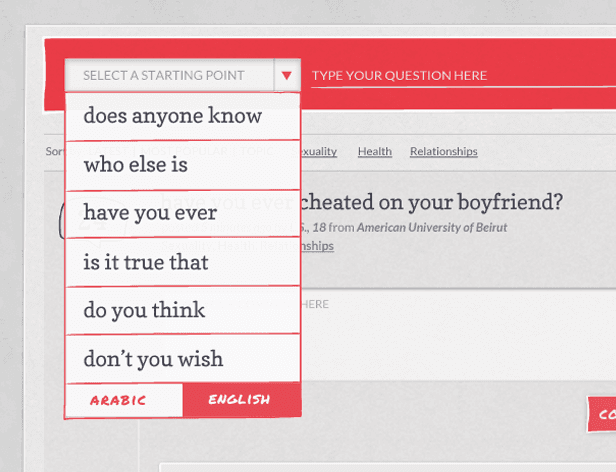The height and width of the screenshot is (472, 616).
Task: Click the Relationships tag under the question
Action: coord(317,246)
